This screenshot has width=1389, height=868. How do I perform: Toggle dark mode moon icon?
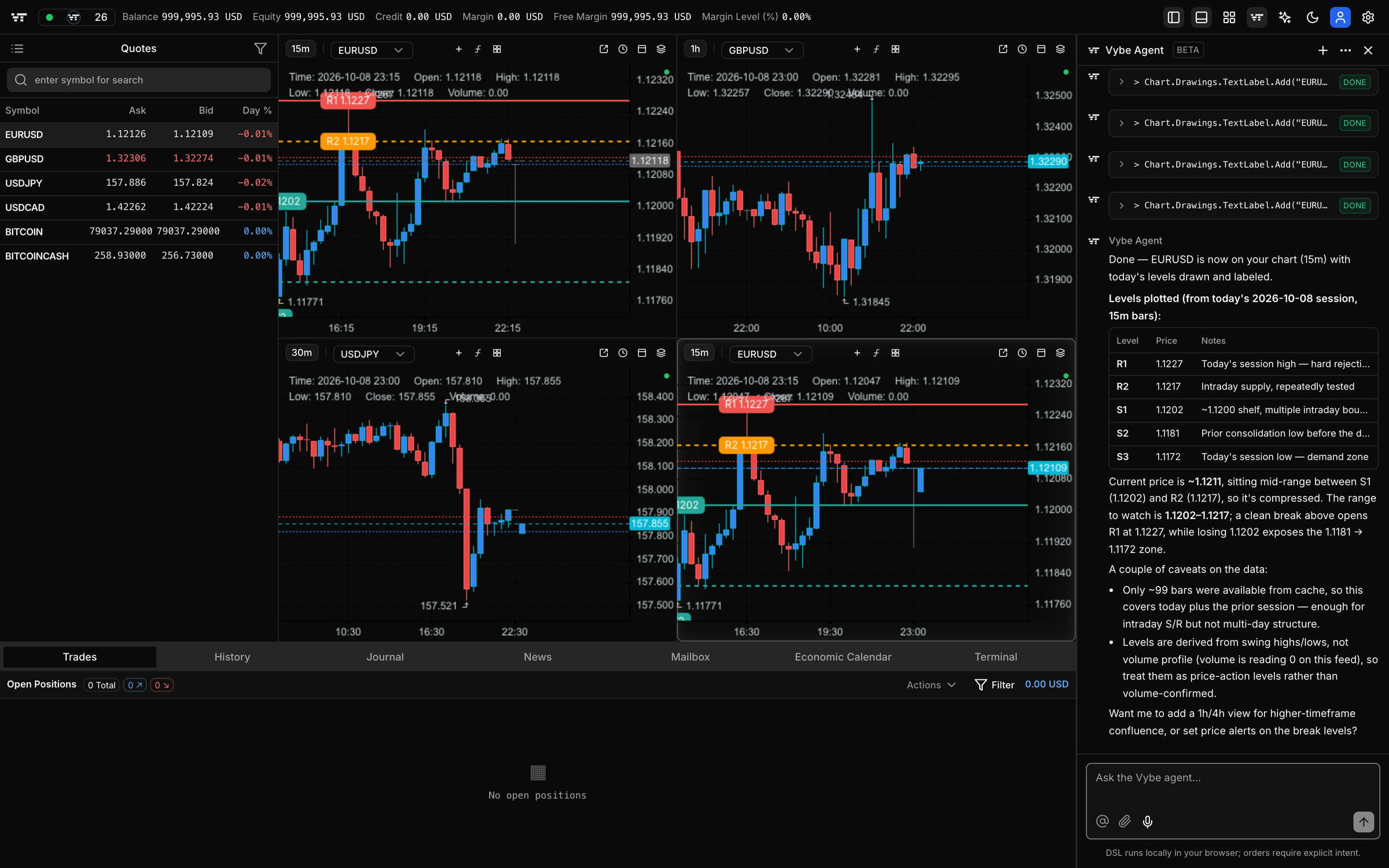(x=1312, y=17)
